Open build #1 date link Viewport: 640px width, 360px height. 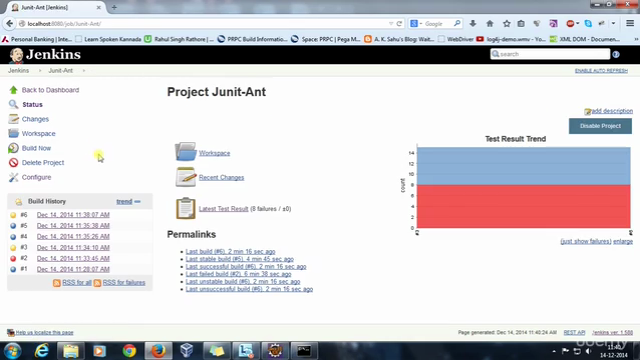tap(73, 269)
